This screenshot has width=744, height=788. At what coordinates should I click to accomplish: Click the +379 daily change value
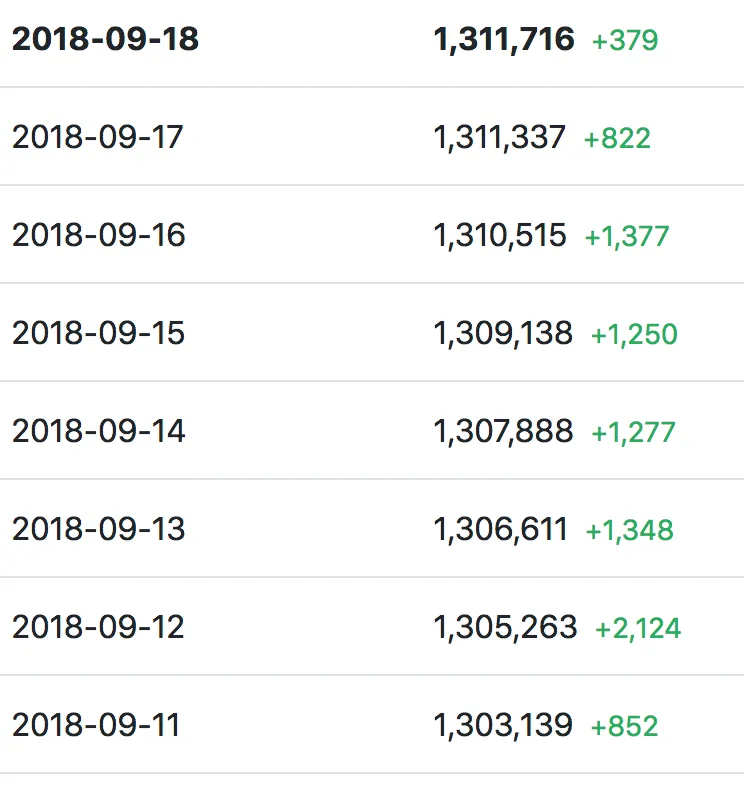pos(625,40)
